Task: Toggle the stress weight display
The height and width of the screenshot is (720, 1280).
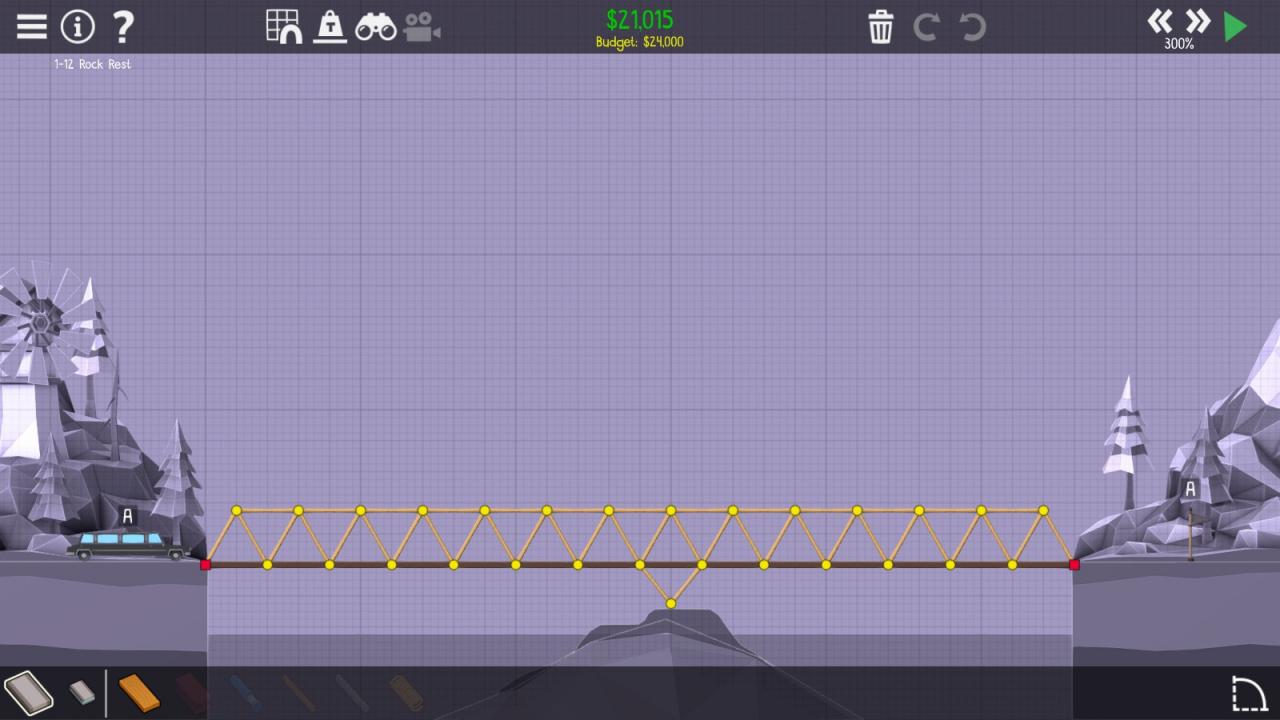Action: pos(329,26)
